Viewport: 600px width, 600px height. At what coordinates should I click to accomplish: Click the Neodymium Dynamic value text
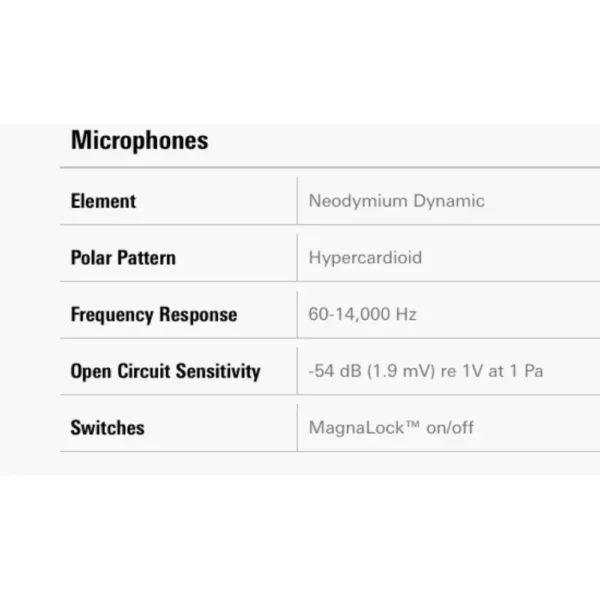397,201
